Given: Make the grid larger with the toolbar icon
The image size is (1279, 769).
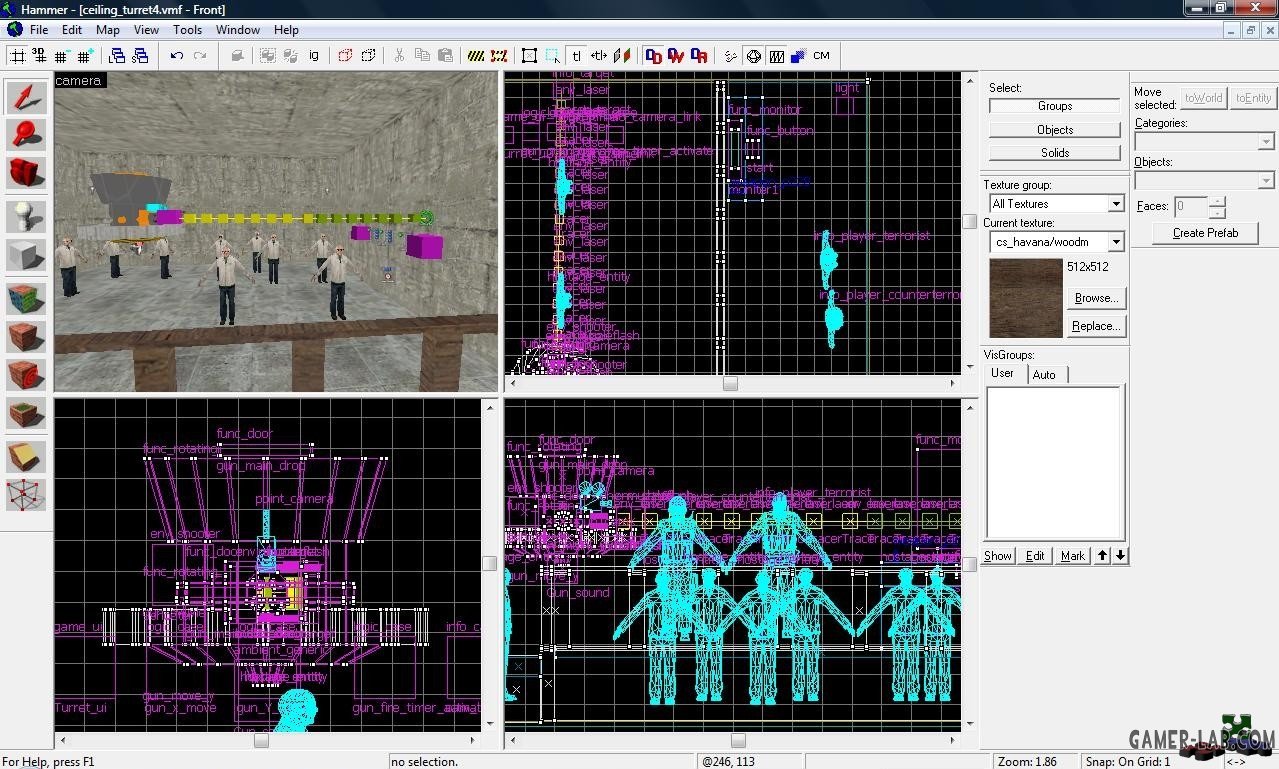Looking at the screenshot, I should coord(85,56).
